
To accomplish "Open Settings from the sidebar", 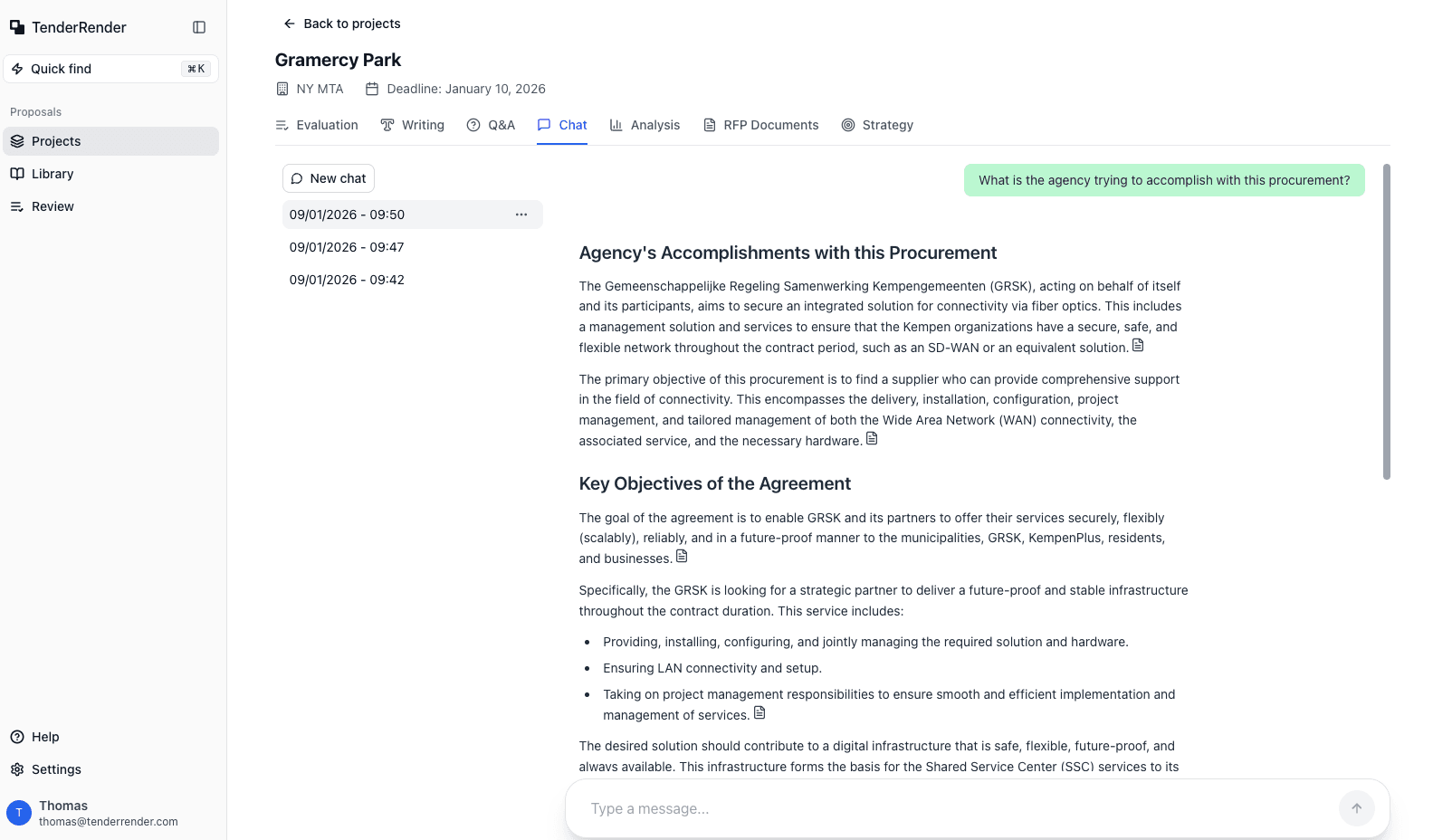I will pyautogui.click(x=56, y=769).
